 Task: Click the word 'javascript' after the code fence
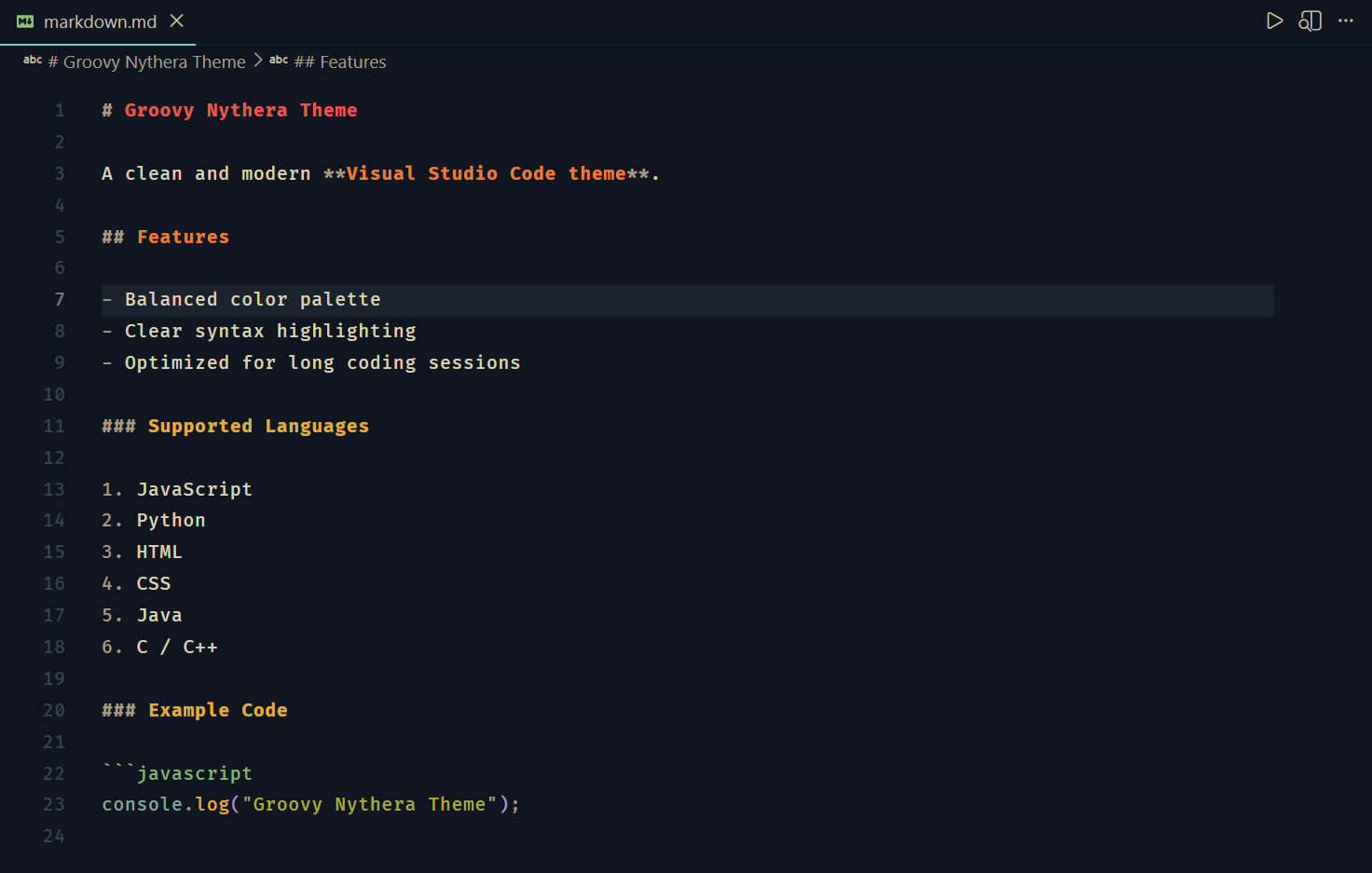tap(194, 772)
